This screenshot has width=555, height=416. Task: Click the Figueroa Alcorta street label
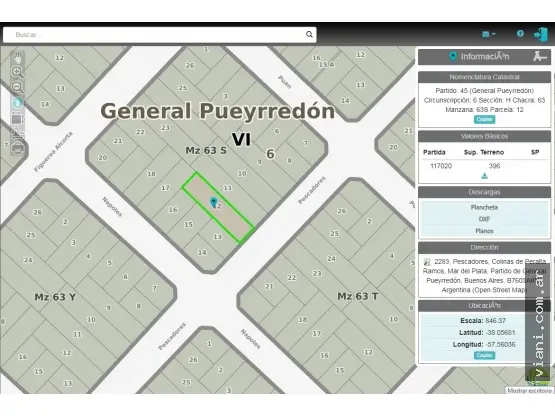[x=53, y=152]
